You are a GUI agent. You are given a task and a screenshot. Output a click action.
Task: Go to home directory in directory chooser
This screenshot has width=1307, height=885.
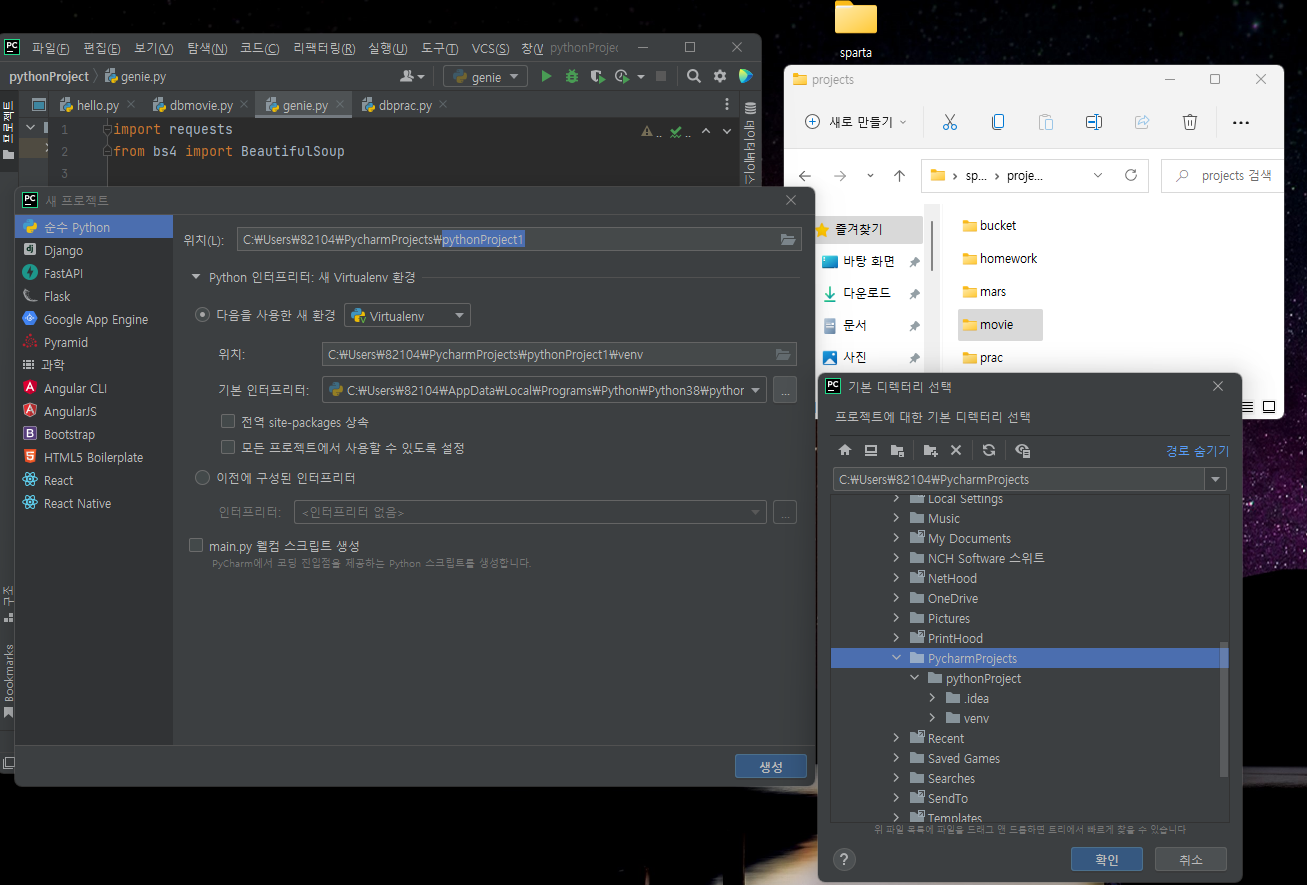(x=845, y=450)
